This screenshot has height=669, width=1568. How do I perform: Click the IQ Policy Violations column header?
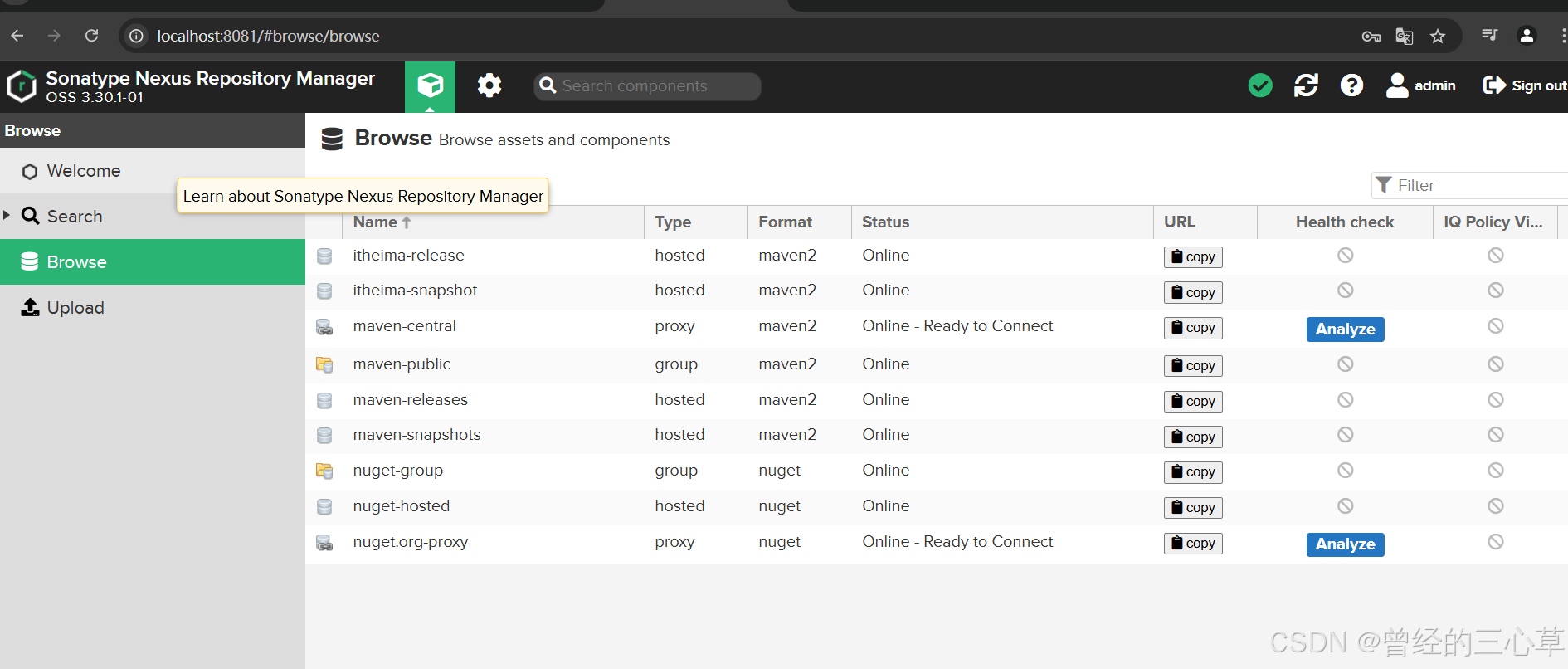pyautogui.click(x=1495, y=222)
